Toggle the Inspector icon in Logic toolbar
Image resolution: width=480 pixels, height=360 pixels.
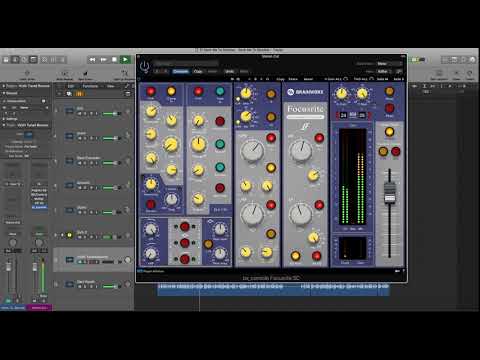[15, 60]
